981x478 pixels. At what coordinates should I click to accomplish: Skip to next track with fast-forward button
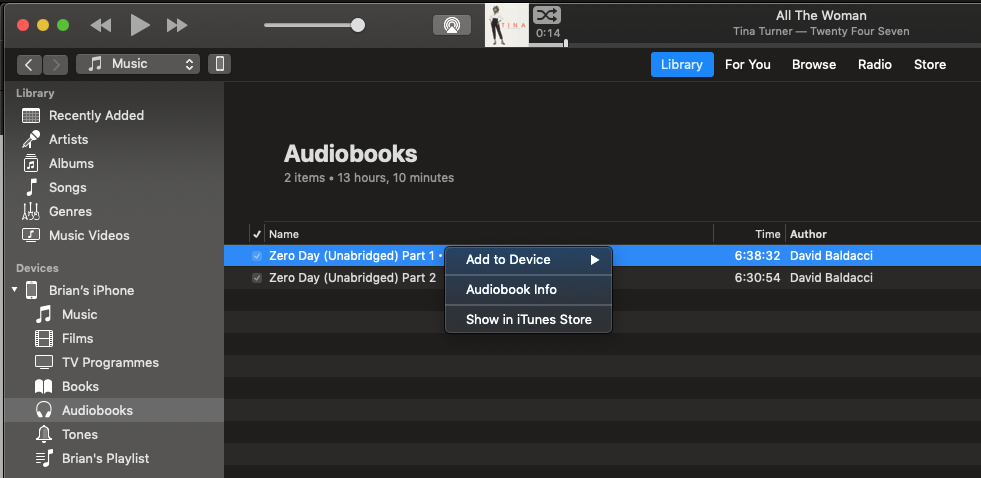pyautogui.click(x=177, y=25)
